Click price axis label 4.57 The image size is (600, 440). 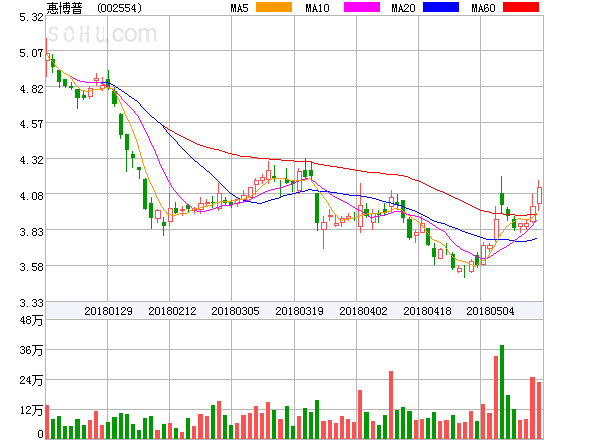[31, 124]
